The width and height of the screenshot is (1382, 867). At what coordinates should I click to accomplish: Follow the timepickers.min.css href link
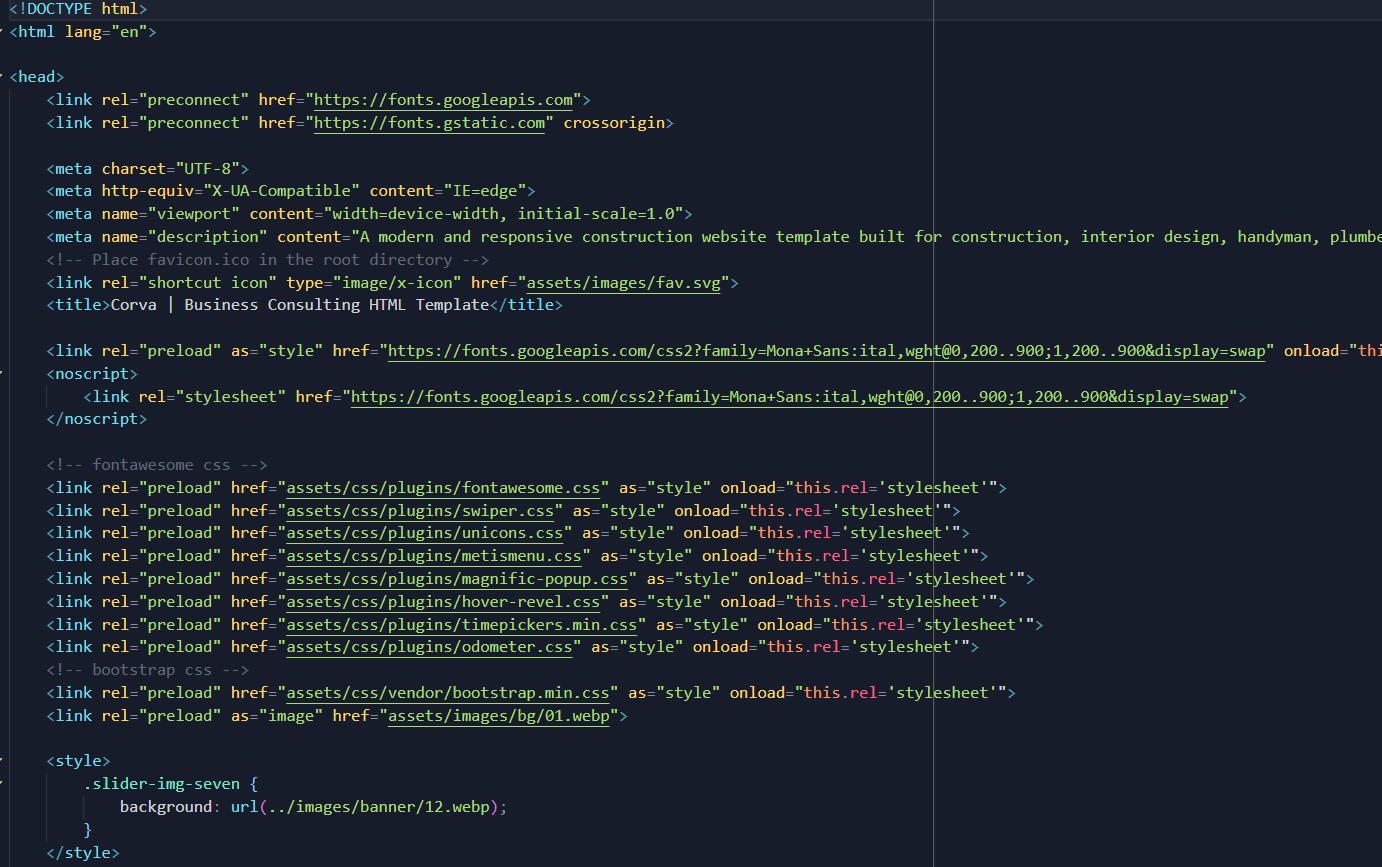coord(462,625)
